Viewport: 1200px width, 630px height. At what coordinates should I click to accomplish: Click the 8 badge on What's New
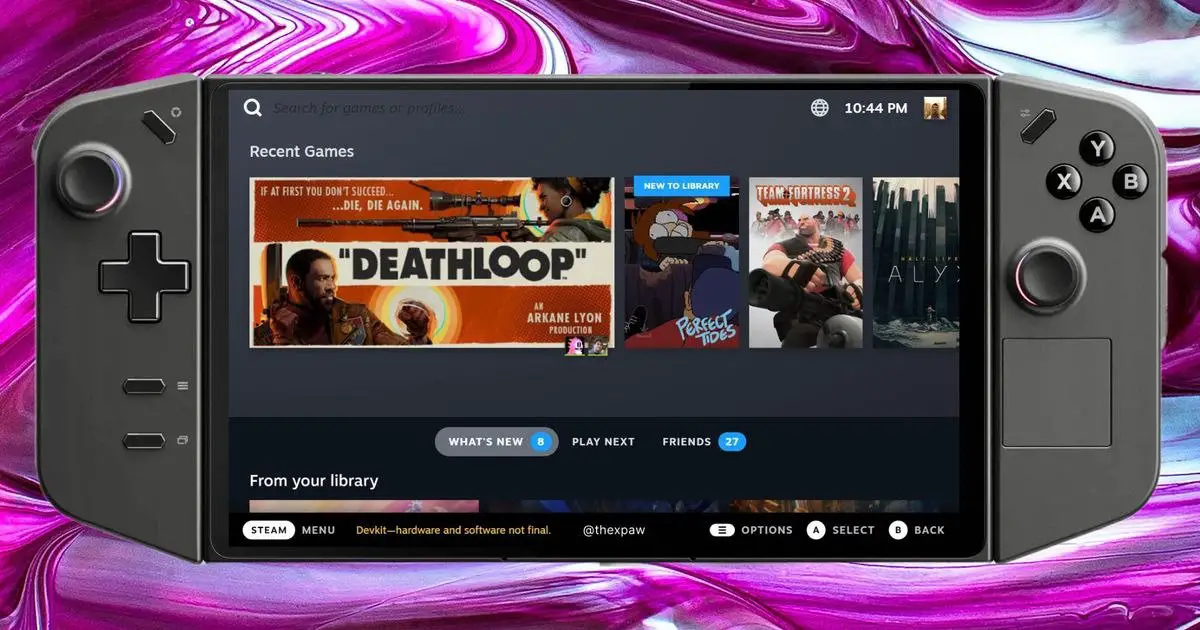(541, 442)
